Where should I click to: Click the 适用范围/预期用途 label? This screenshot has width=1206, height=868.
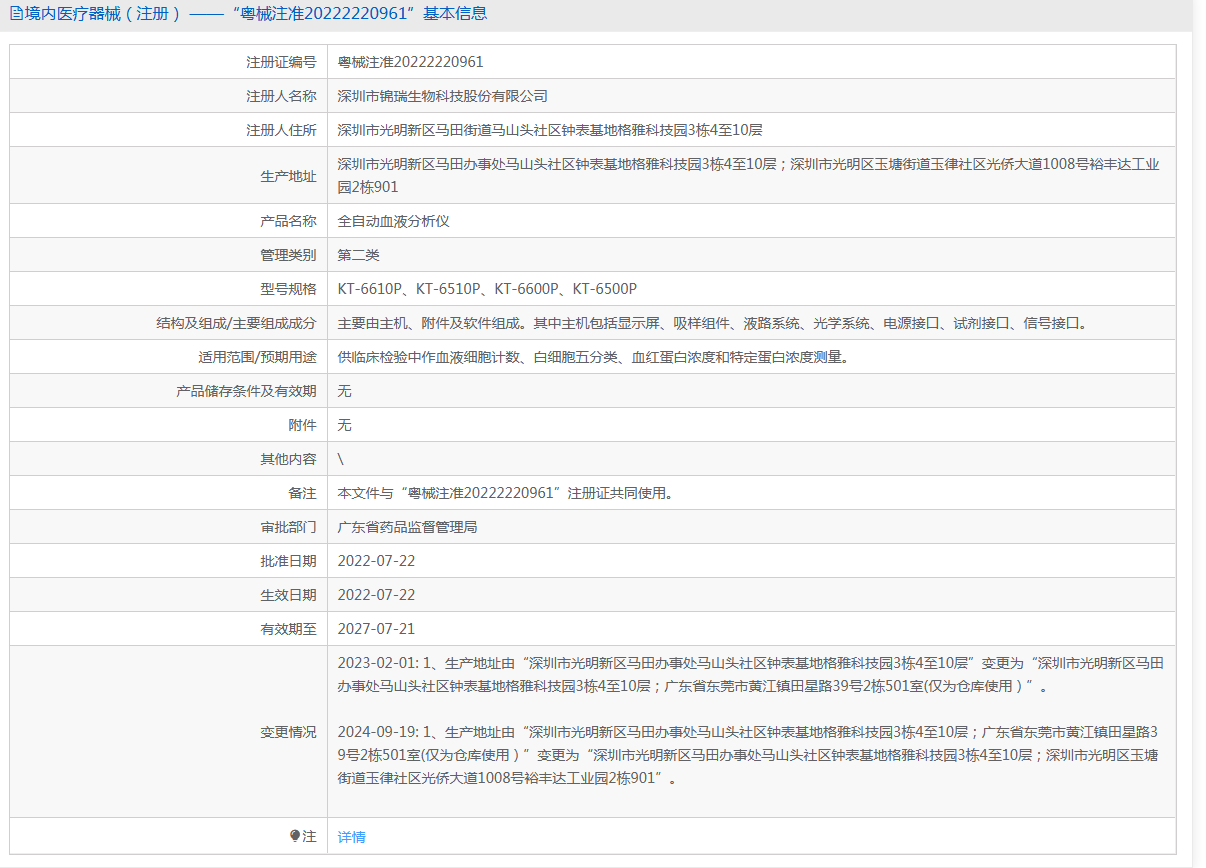pos(257,357)
